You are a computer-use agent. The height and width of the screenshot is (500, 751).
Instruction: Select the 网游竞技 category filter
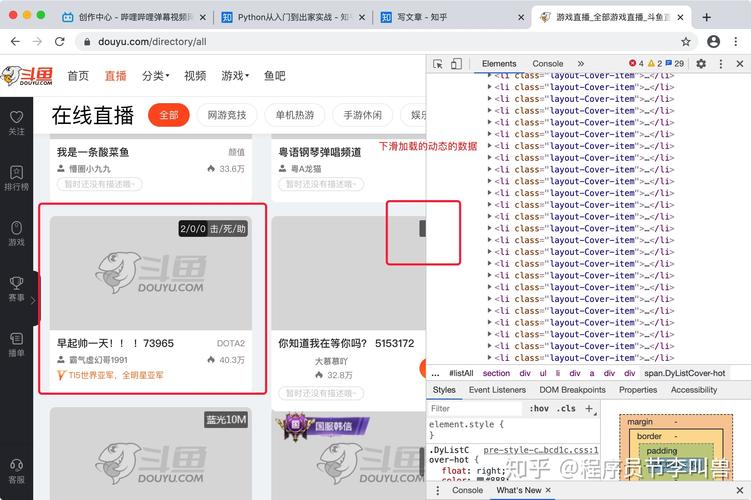pyautogui.click(x=227, y=115)
